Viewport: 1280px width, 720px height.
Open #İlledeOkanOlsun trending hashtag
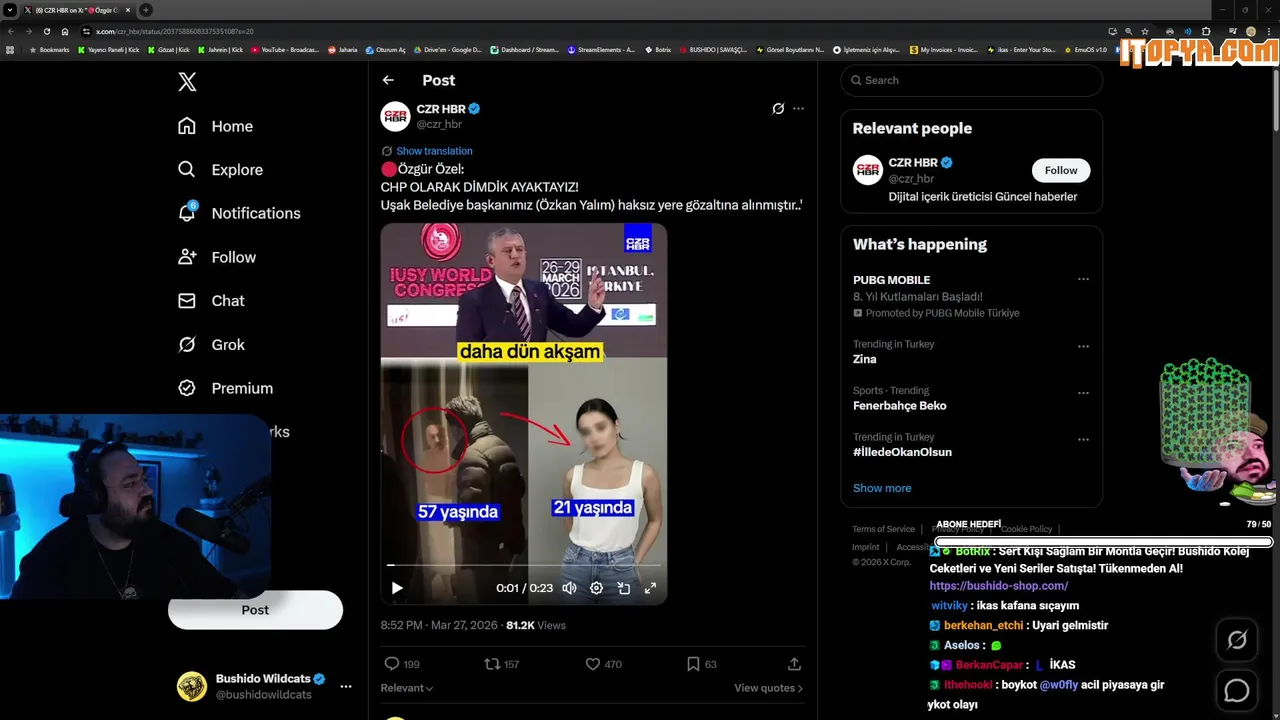(x=902, y=452)
